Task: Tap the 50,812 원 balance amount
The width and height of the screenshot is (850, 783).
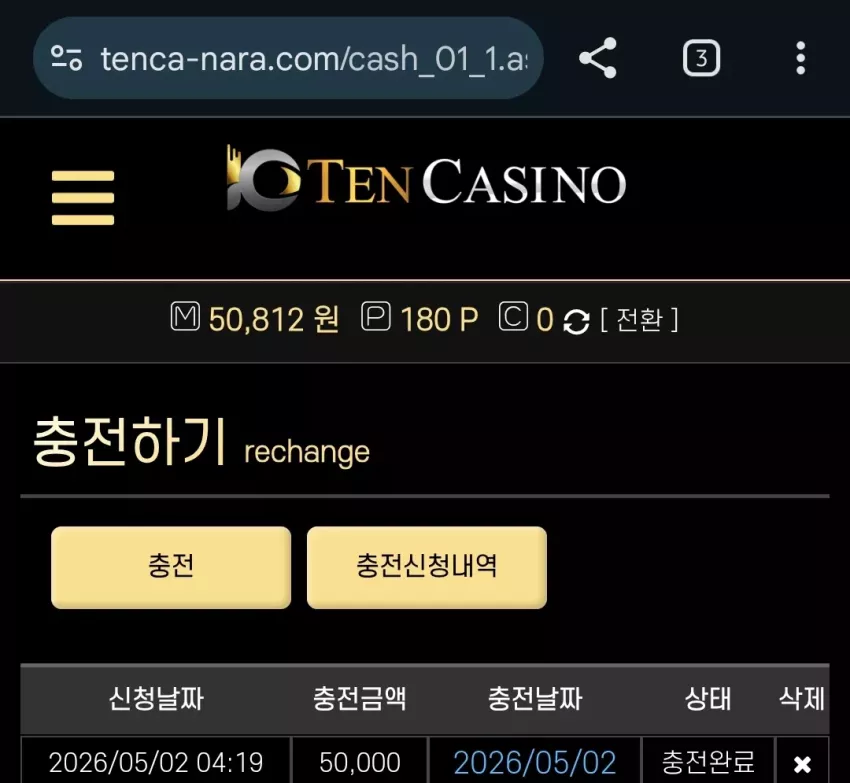Action: (x=274, y=319)
